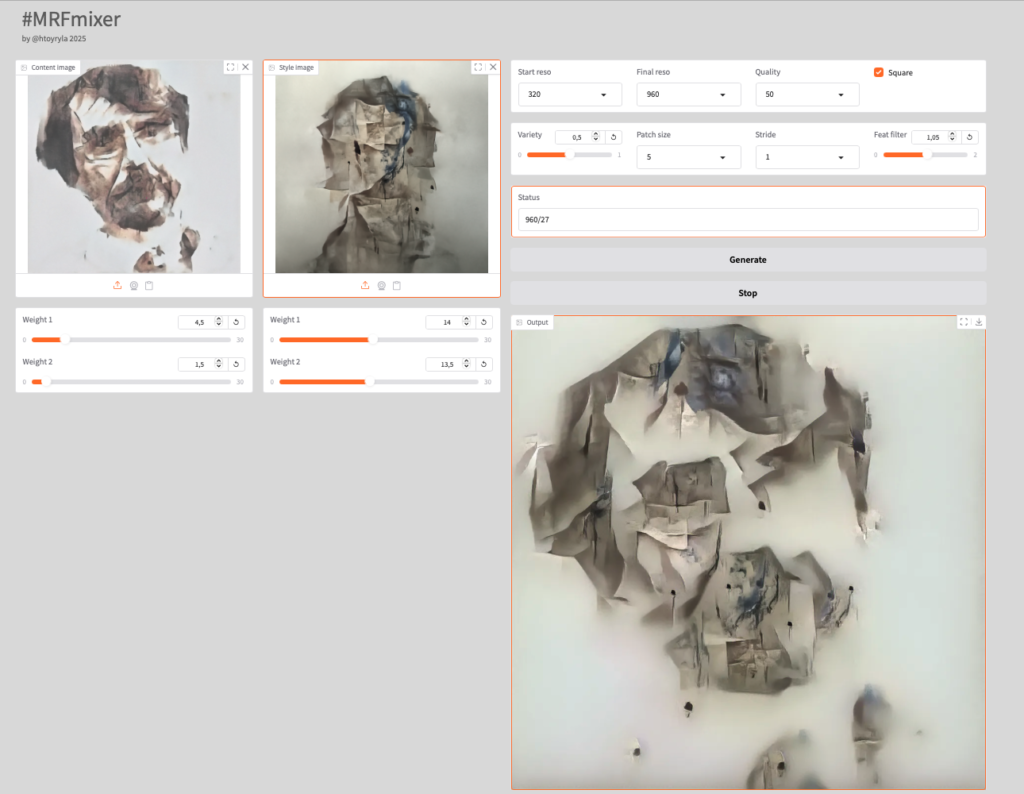1024x794 pixels.
Task: Uncheck the Square checkbox
Action: click(x=879, y=72)
